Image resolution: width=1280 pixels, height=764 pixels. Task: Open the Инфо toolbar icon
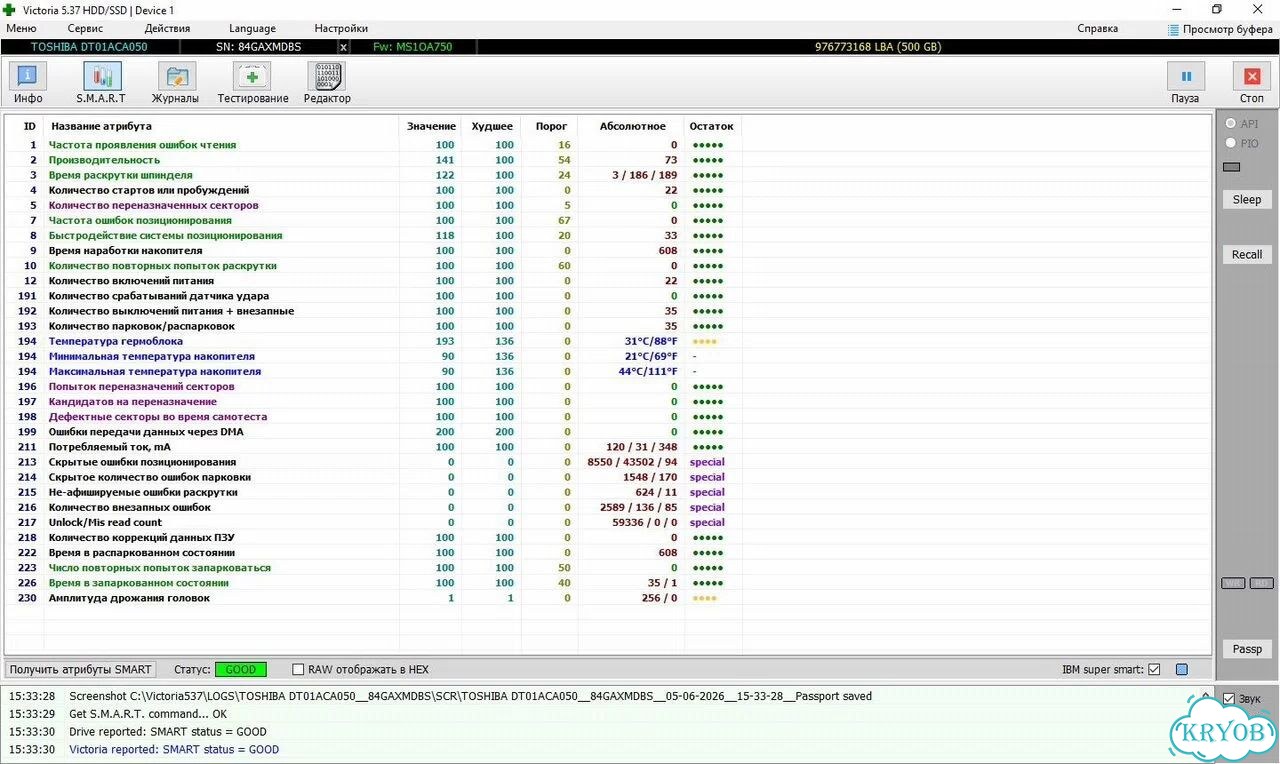click(28, 76)
